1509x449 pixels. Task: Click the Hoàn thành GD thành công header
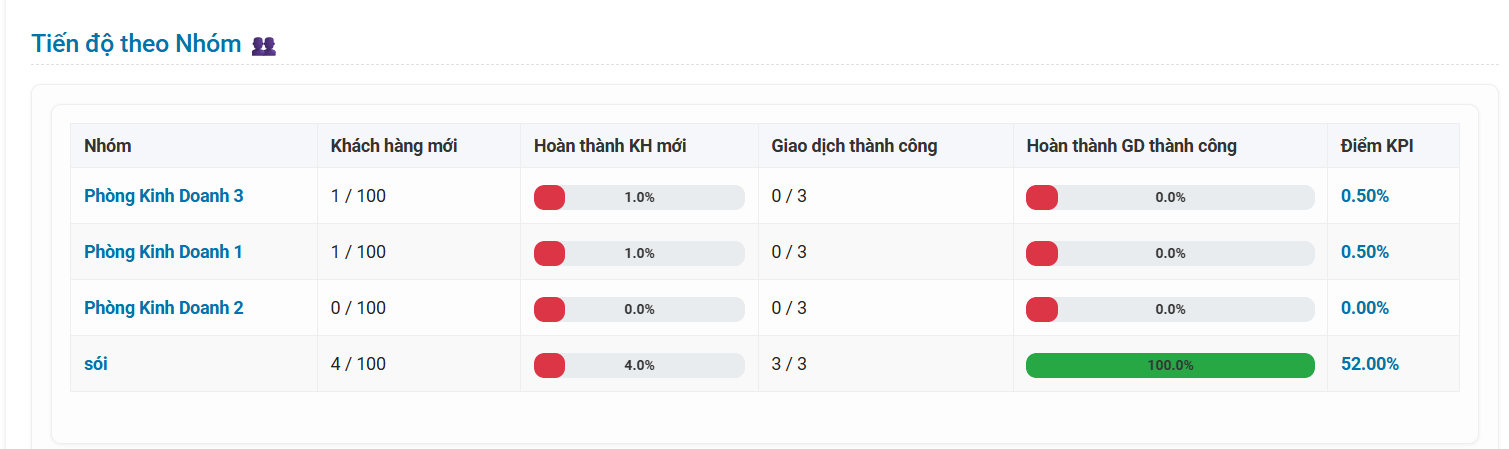[1131, 146]
